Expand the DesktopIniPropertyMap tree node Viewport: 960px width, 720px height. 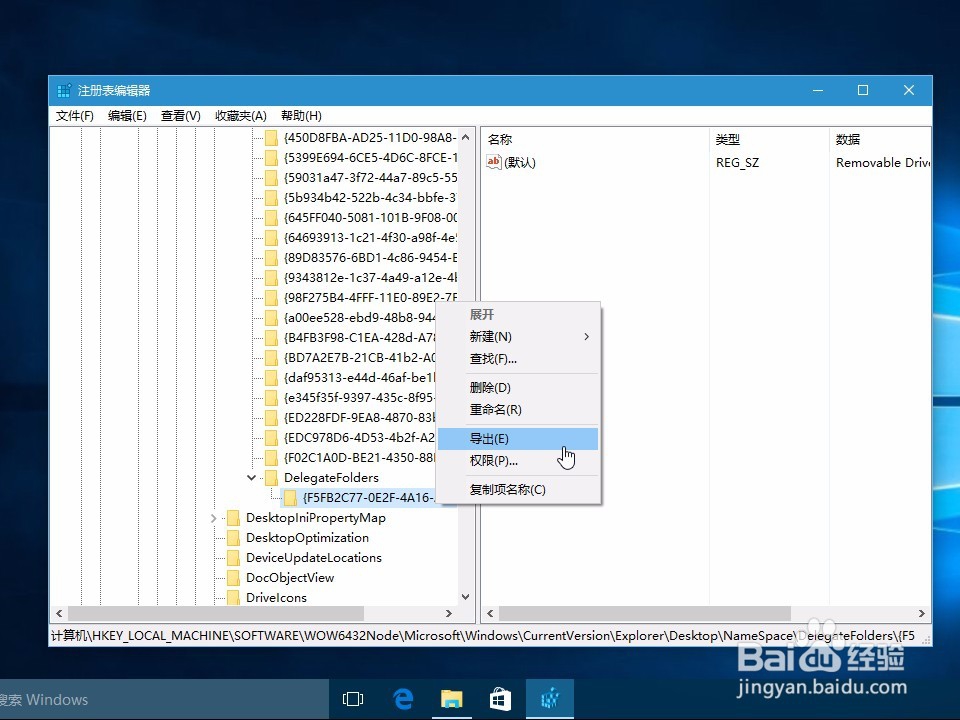point(214,518)
